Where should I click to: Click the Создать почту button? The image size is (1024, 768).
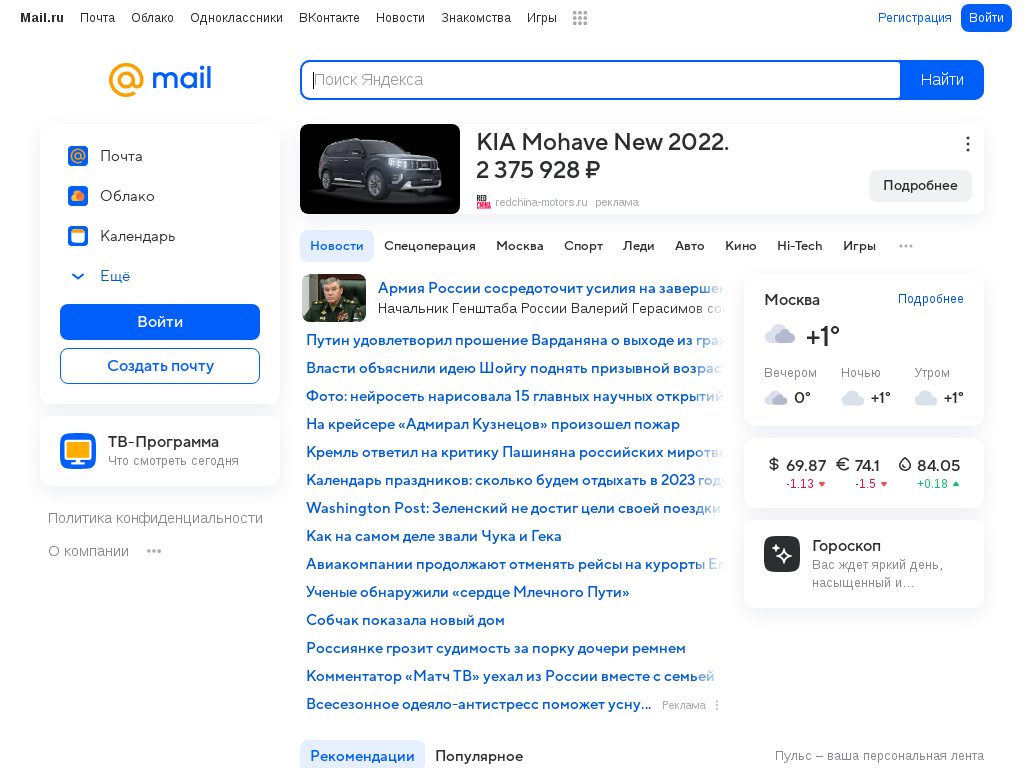point(160,366)
